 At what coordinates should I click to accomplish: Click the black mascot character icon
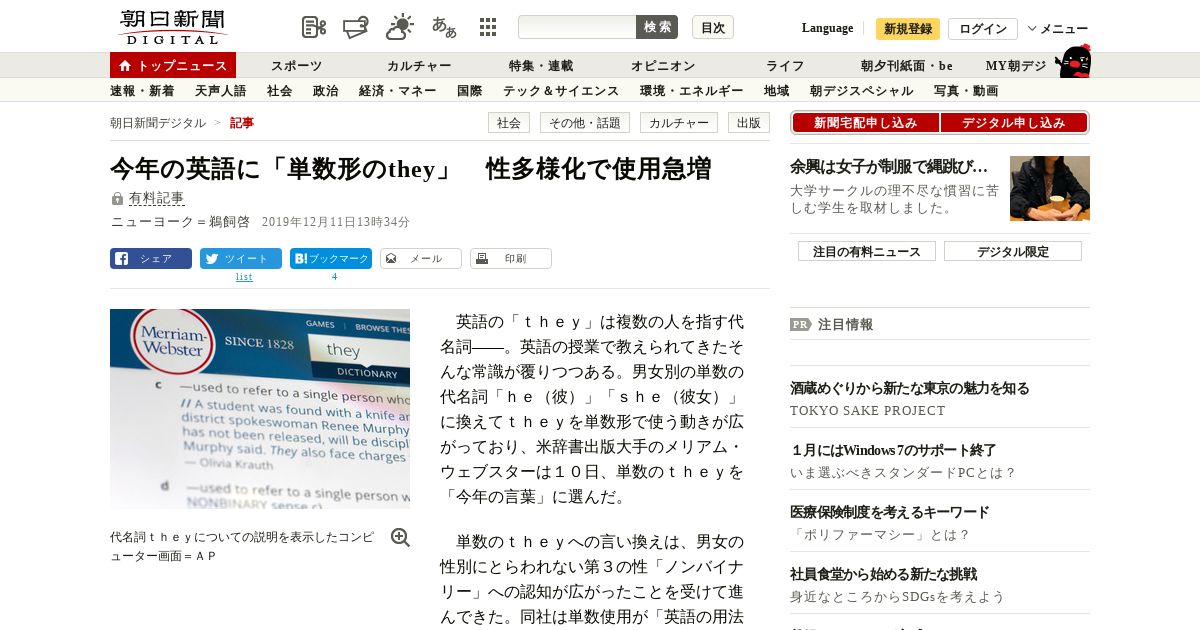point(1073,61)
